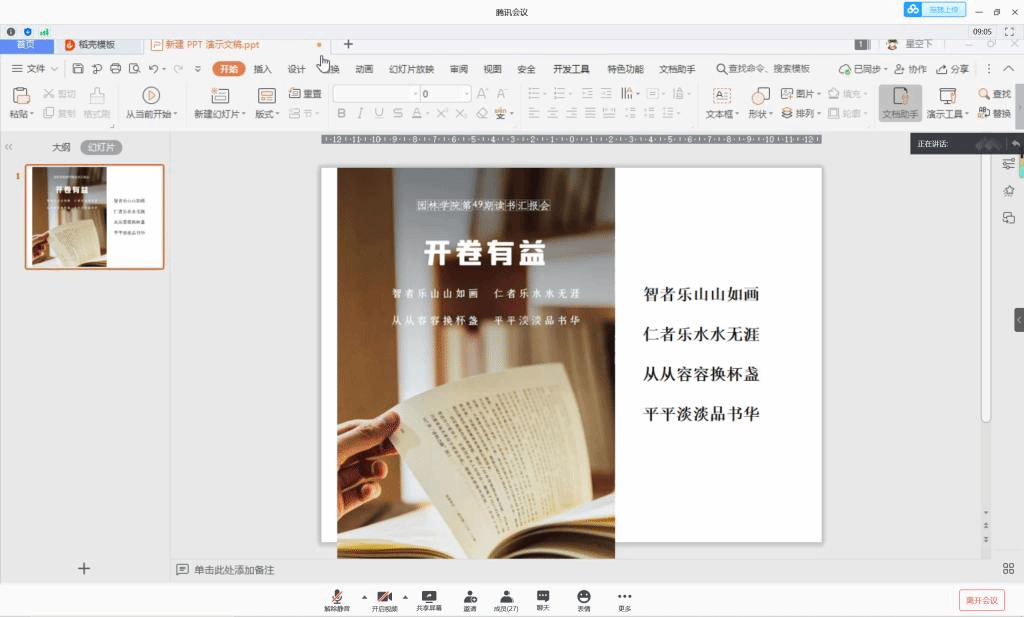Expand the Shapes (形状) dropdown
This screenshot has width=1024, height=617.
772,114
